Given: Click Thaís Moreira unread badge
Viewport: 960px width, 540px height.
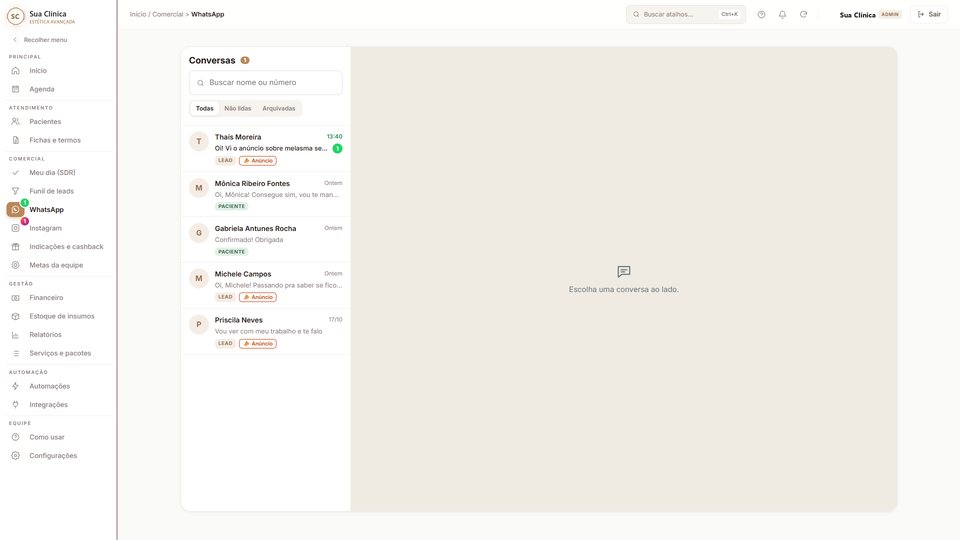Looking at the screenshot, I should [337, 148].
